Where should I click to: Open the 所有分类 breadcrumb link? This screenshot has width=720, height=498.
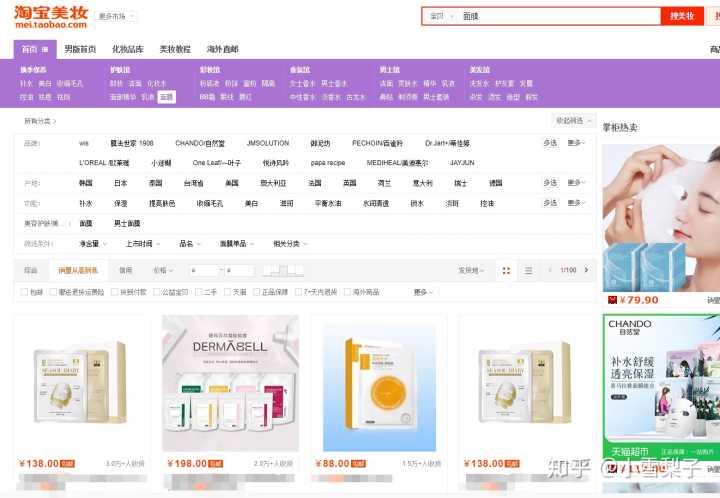click(40, 121)
